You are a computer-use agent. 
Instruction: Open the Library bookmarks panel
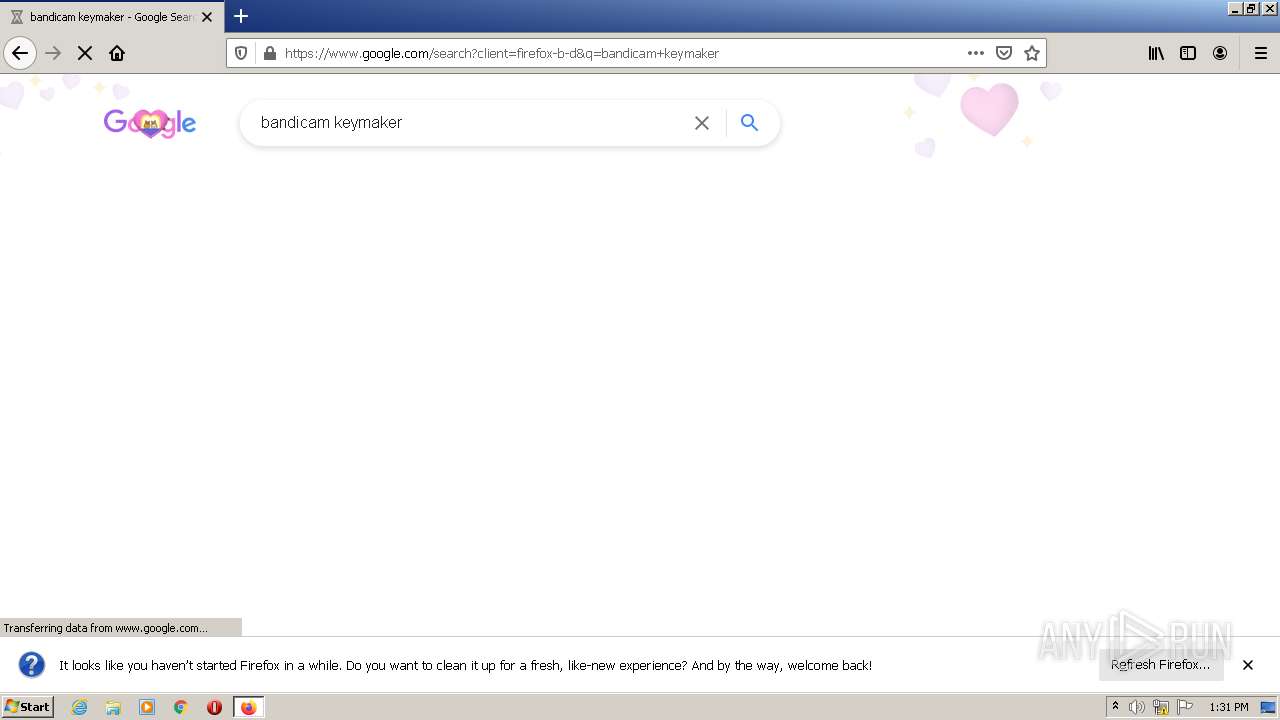coord(1156,53)
